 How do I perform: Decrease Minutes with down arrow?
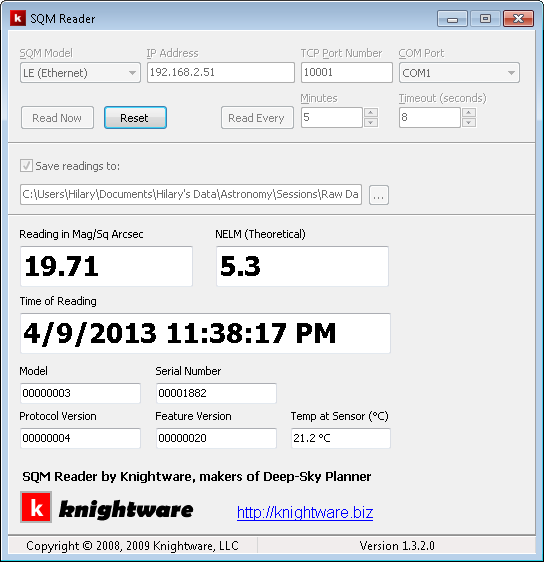pyautogui.click(x=371, y=123)
